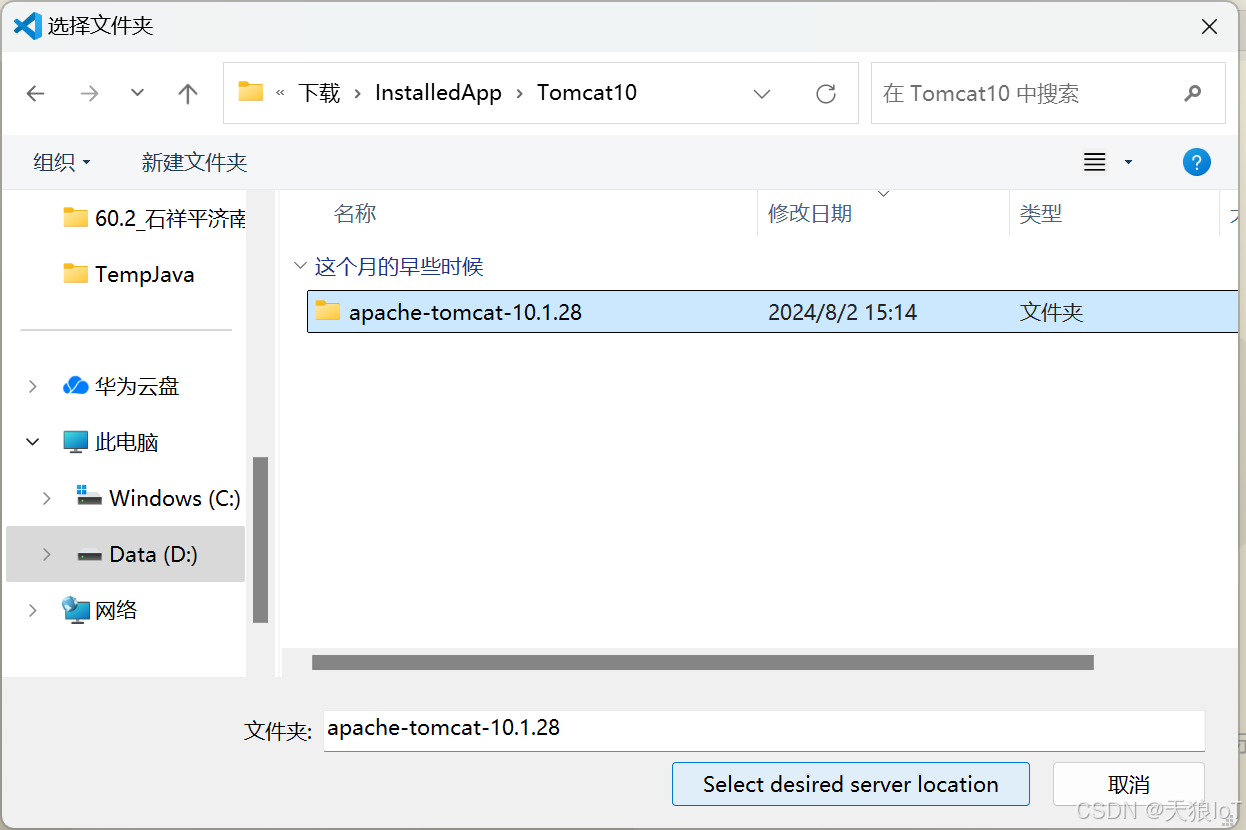Image resolution: width=1246 pixels, height=830 pixels.
Task: Create a new folder with 新建文件夹
Action: coord(194,162)
